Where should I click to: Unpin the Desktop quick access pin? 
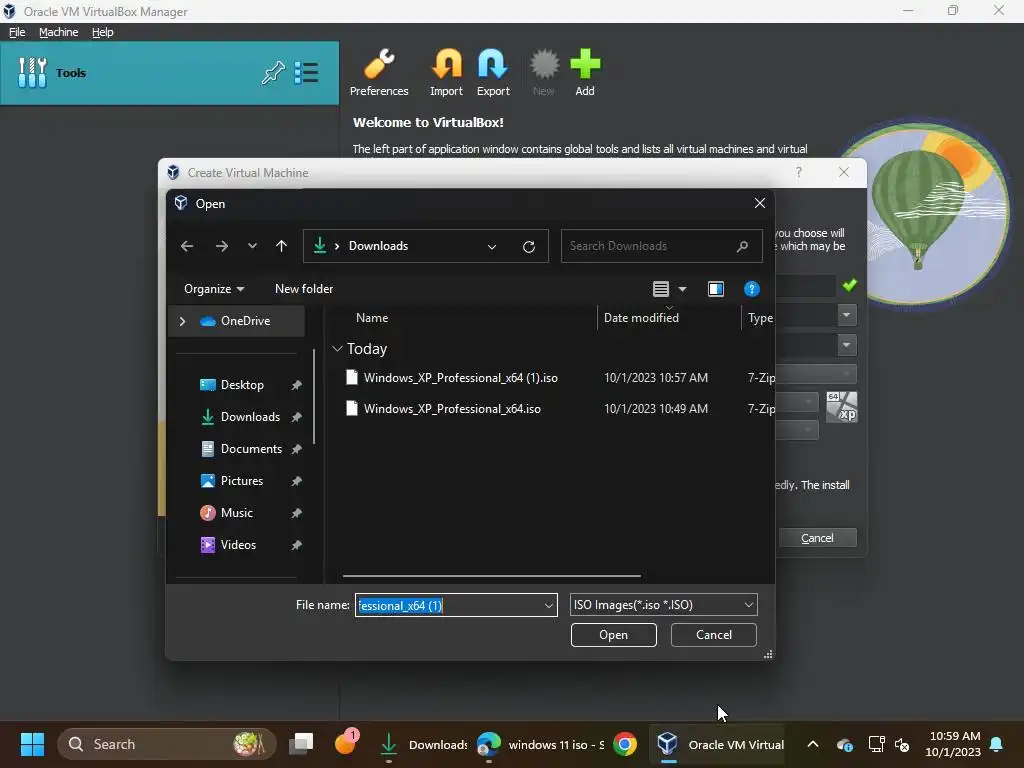tap(296, 385)
